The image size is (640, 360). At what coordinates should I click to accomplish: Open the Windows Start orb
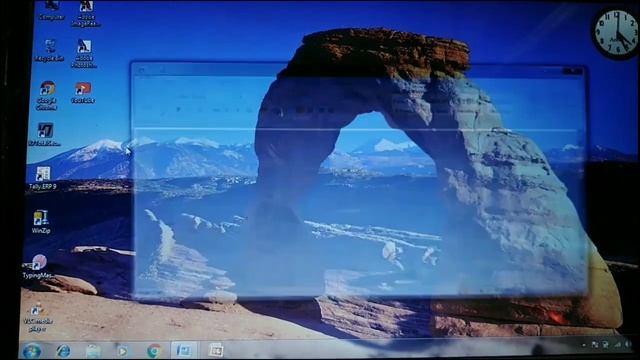pyautogui.click(x=32, y=351)
